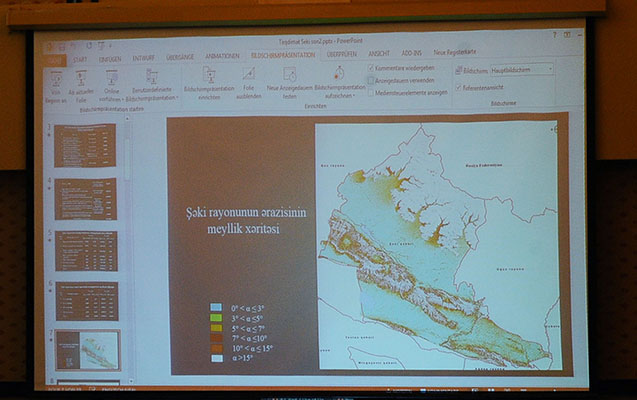Screen dimensions: 637x400
Task: Expand Online vorführen dropdown arrow
Action: pos(123,100)
